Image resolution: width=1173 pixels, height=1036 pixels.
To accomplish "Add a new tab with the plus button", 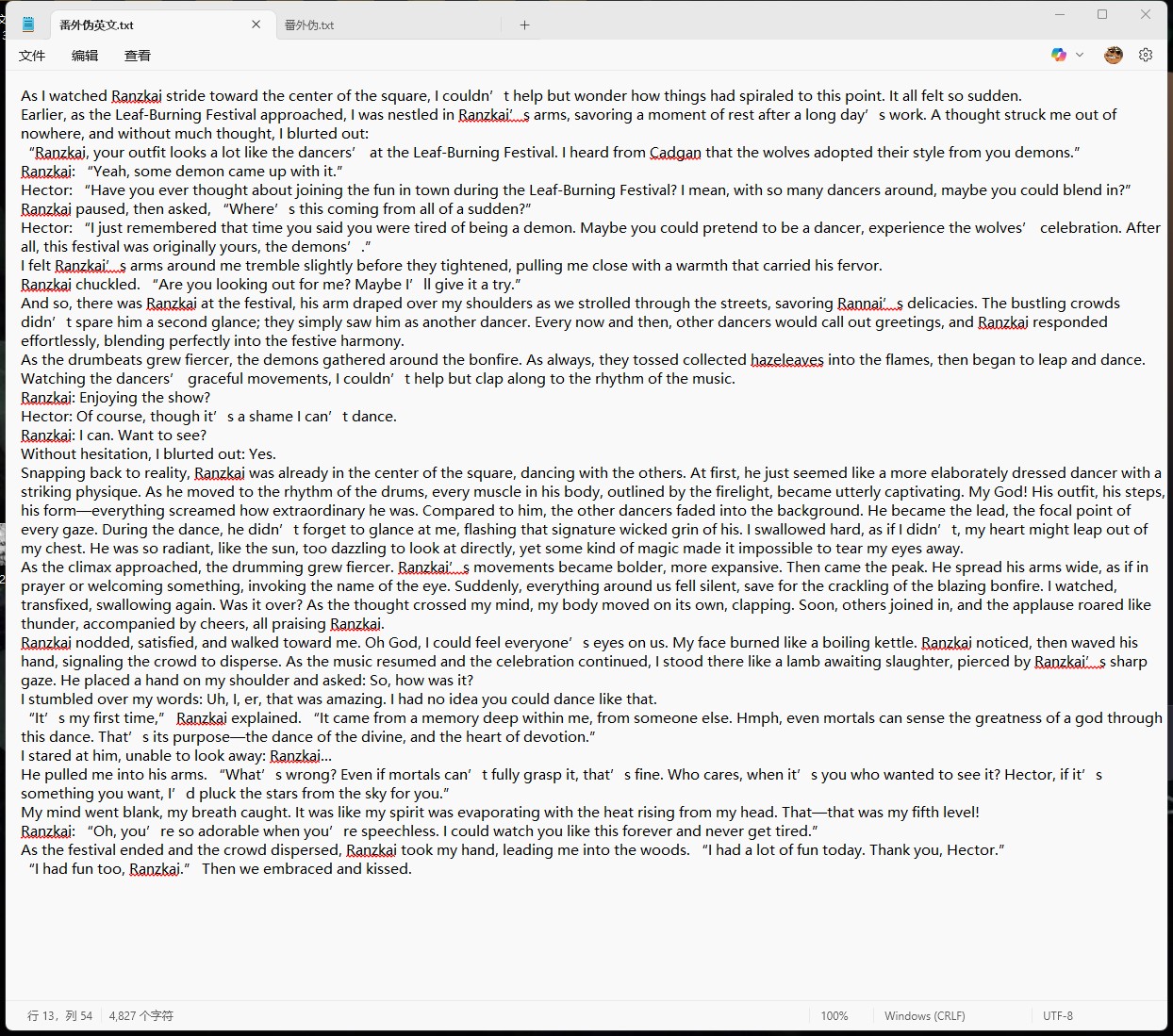I will point(525,25).
